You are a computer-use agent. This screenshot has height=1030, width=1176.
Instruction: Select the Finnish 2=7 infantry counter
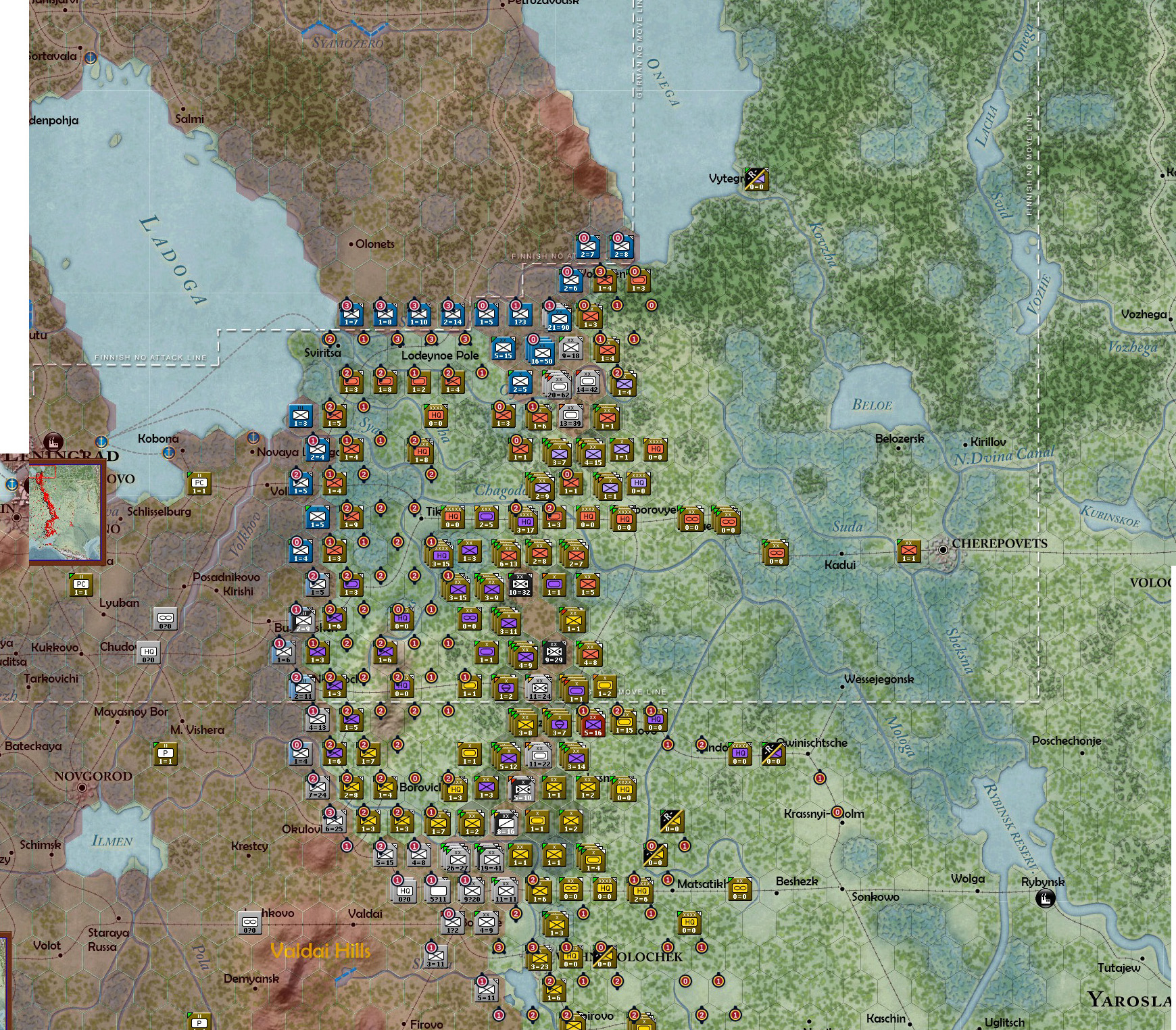tap(588, 247)
